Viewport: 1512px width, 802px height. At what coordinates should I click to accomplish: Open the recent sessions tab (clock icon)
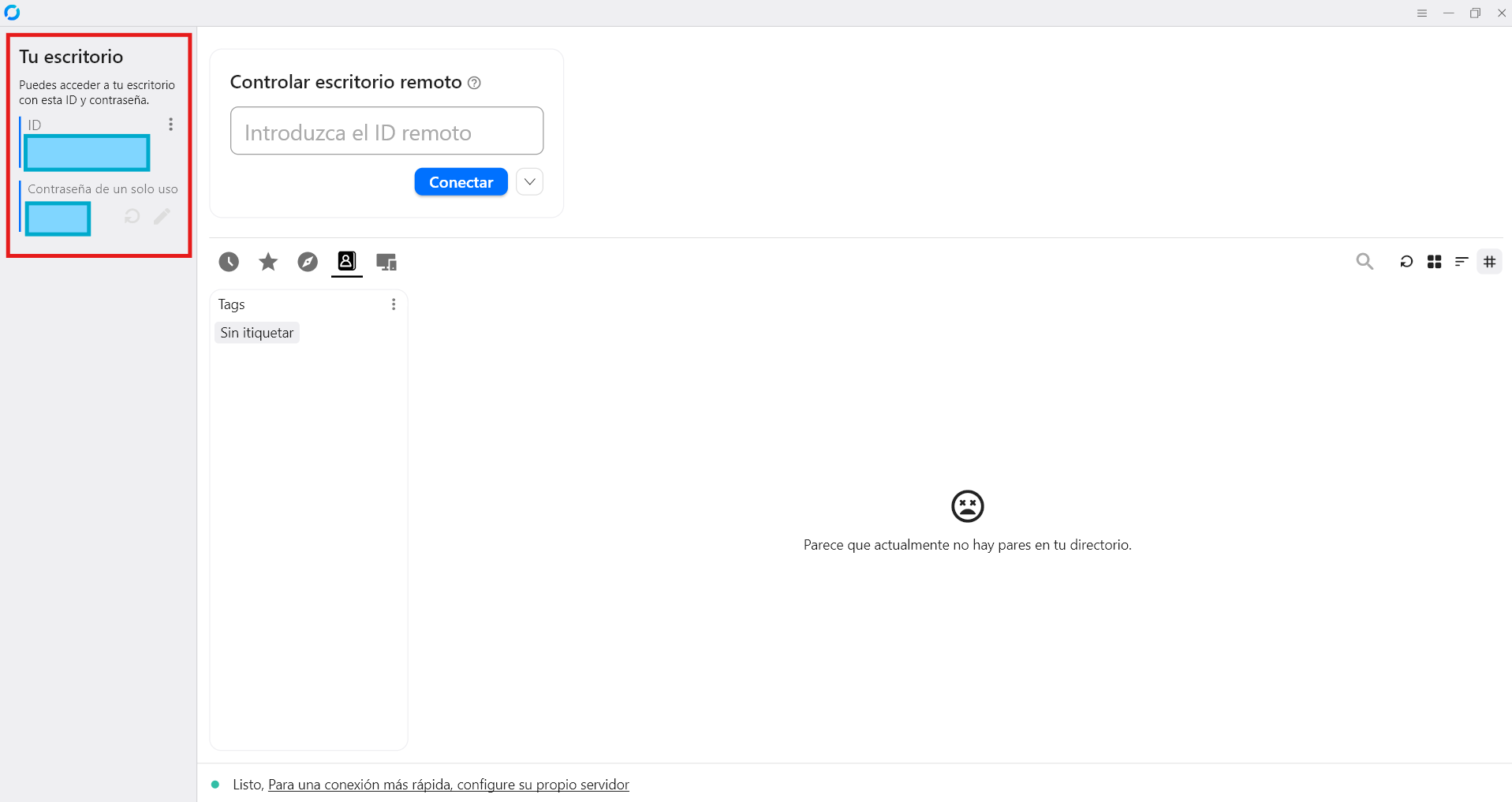click(x=229, y=262)
